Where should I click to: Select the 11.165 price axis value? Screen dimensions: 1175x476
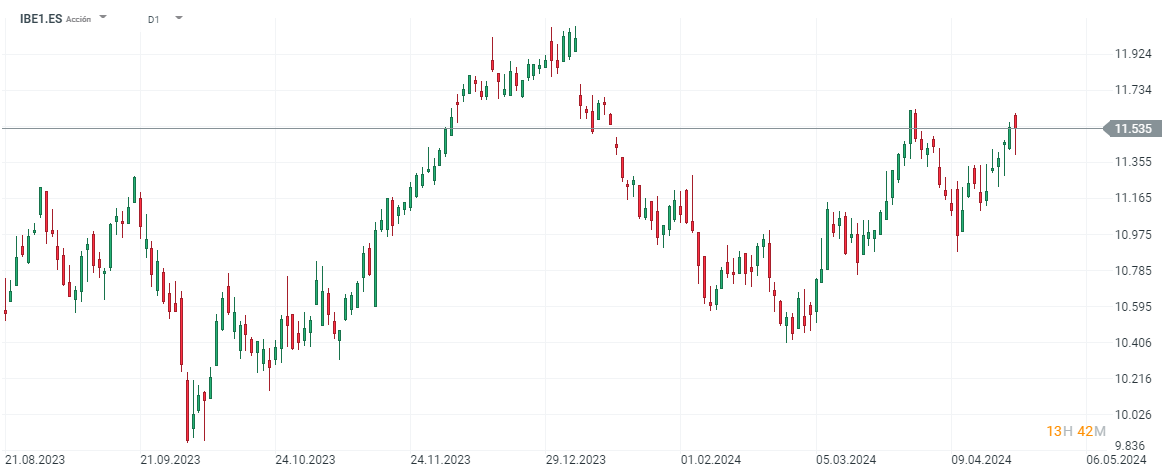coord(1133,198)
